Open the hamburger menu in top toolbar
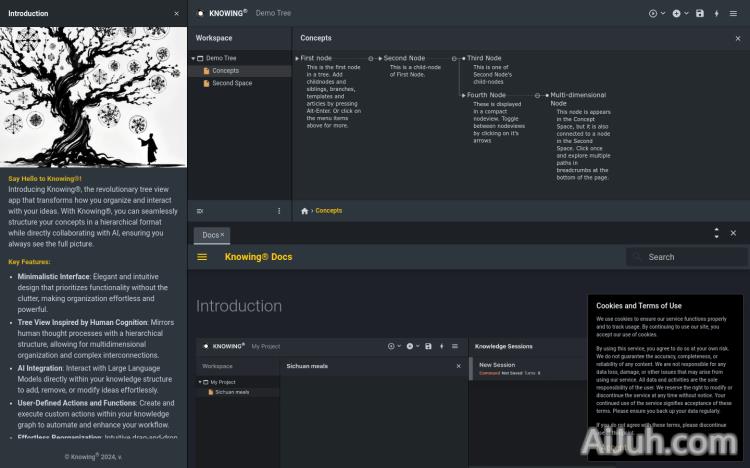 pos(733,13)
